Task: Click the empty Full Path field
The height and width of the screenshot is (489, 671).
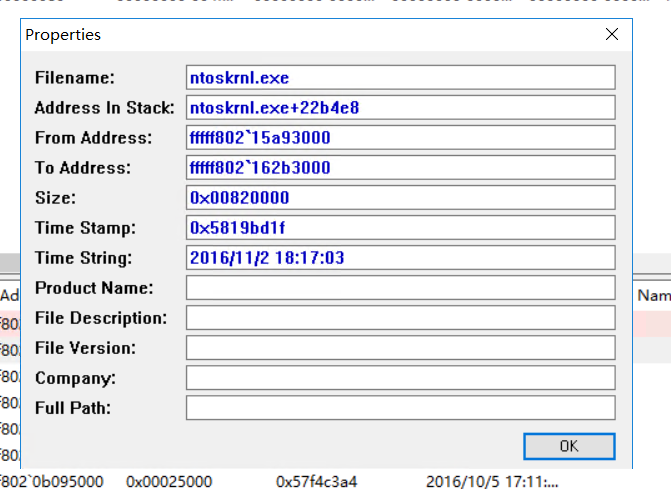Action: click(401, 408)
